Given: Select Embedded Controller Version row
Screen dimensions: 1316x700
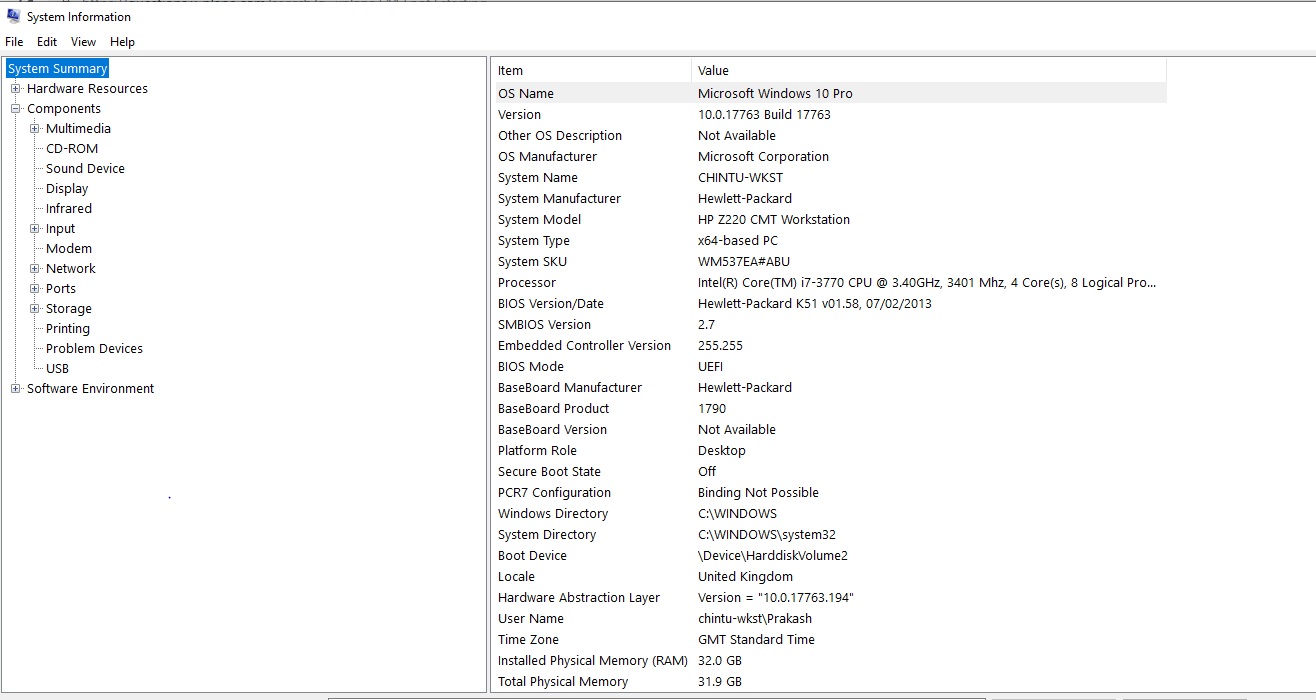Looking at the screenshot, I should (829, 345).
